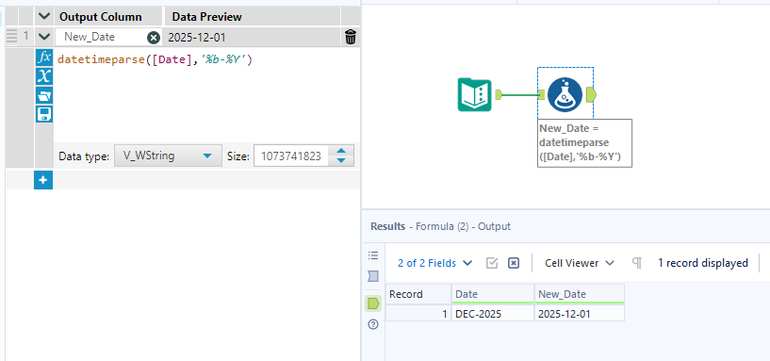770x361 pixels.
Task: Select record number 1 cell
Action: tap(418, 313)
